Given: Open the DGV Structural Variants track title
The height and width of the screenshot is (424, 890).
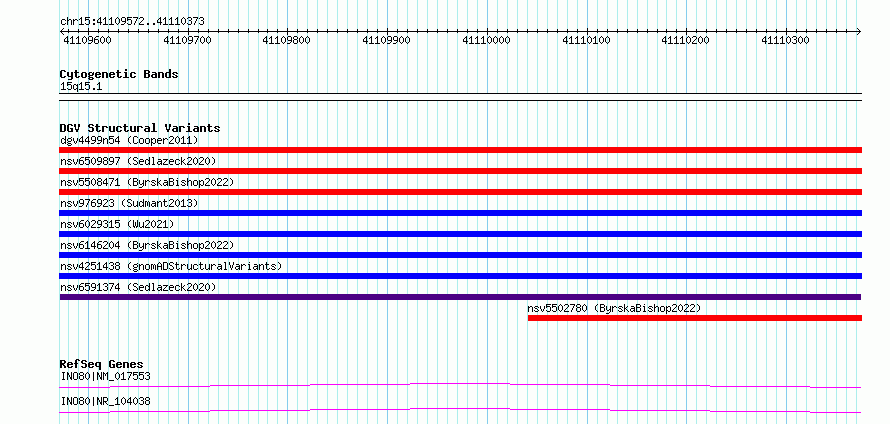Looking at the screenshot, I should click(x=140, y=128).
